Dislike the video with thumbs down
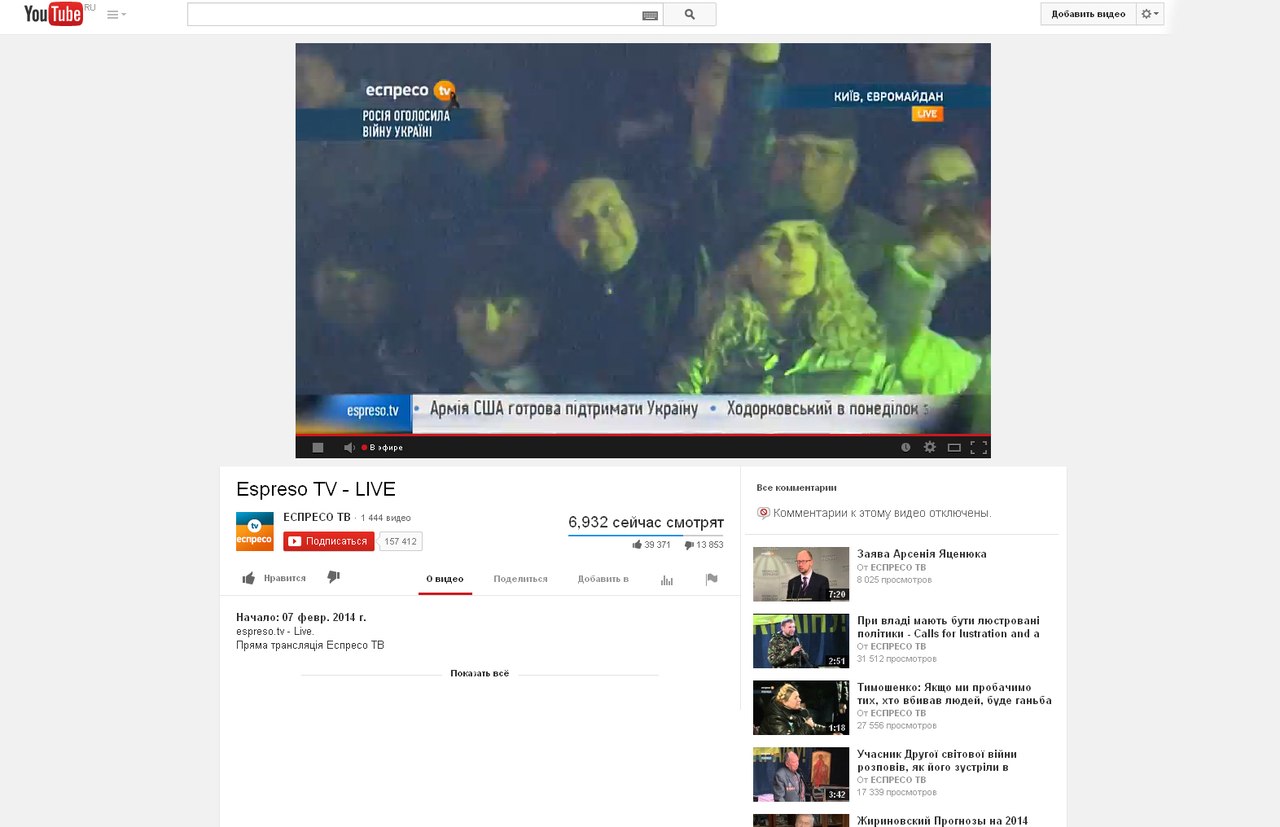The width and height of the screenshot is (1280, 827). (x=334, y=577)
